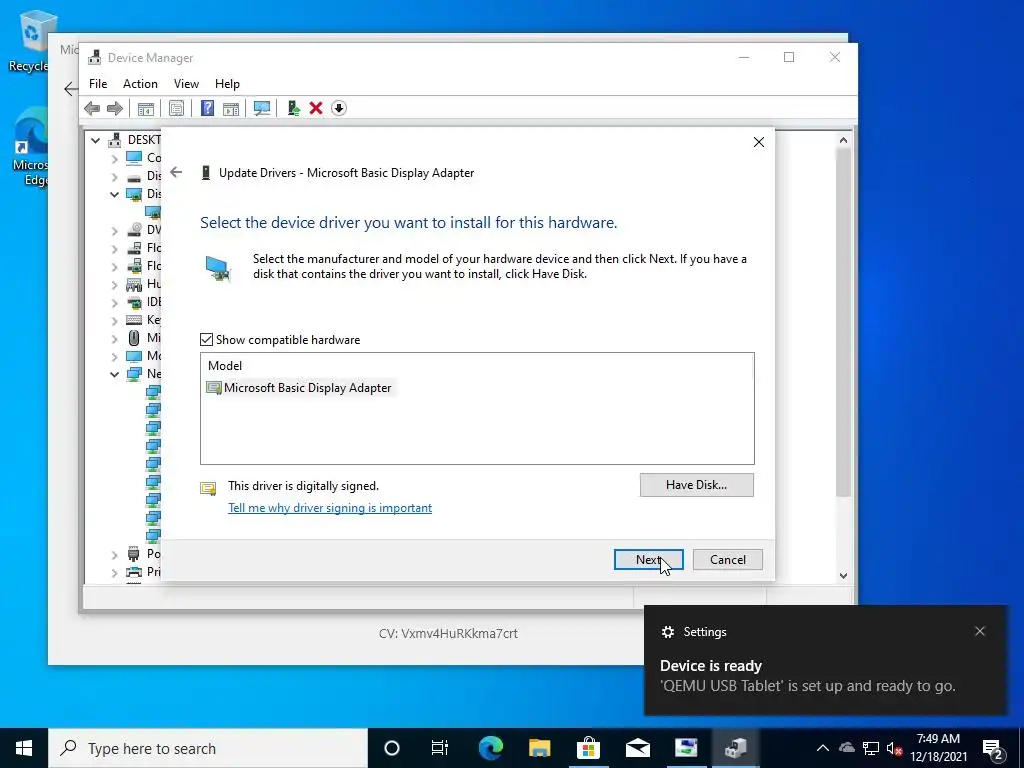Select the Monitors category icon
Screen dimensions: 1024x768
point(134,356)
